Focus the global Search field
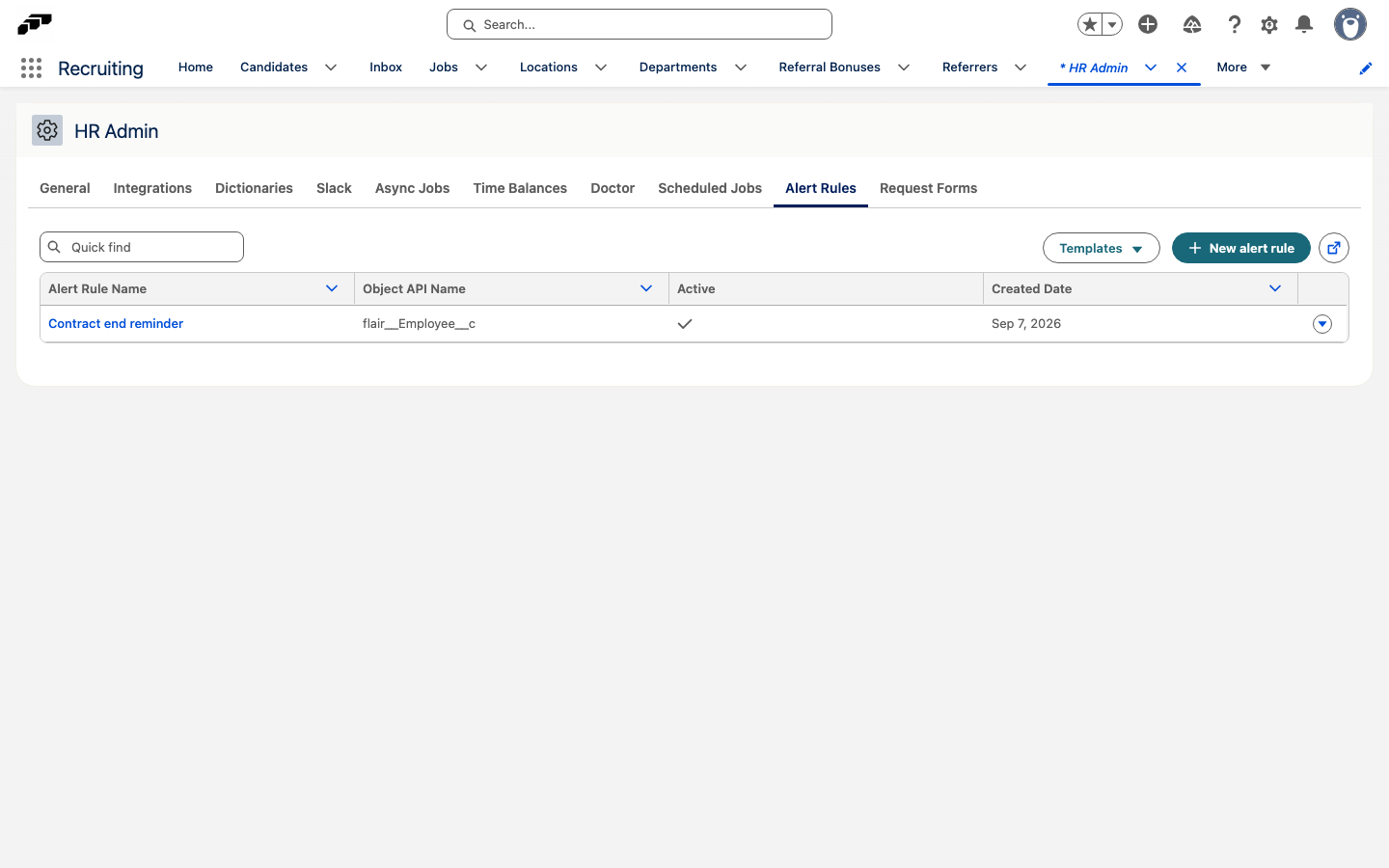The width and height of the screenshot is (1389, 868). (x=640, y=24)
